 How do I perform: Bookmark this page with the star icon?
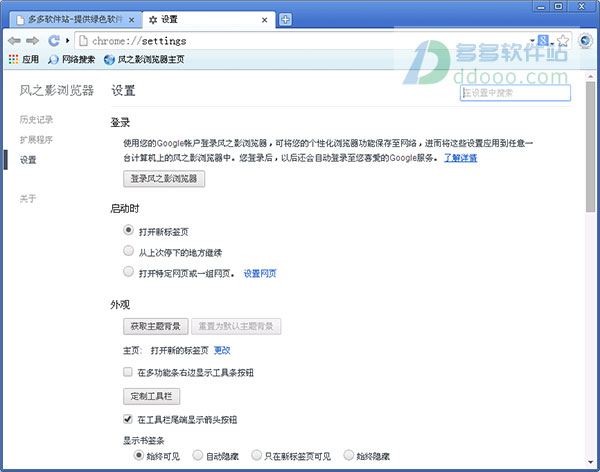(x=563, y=41)
